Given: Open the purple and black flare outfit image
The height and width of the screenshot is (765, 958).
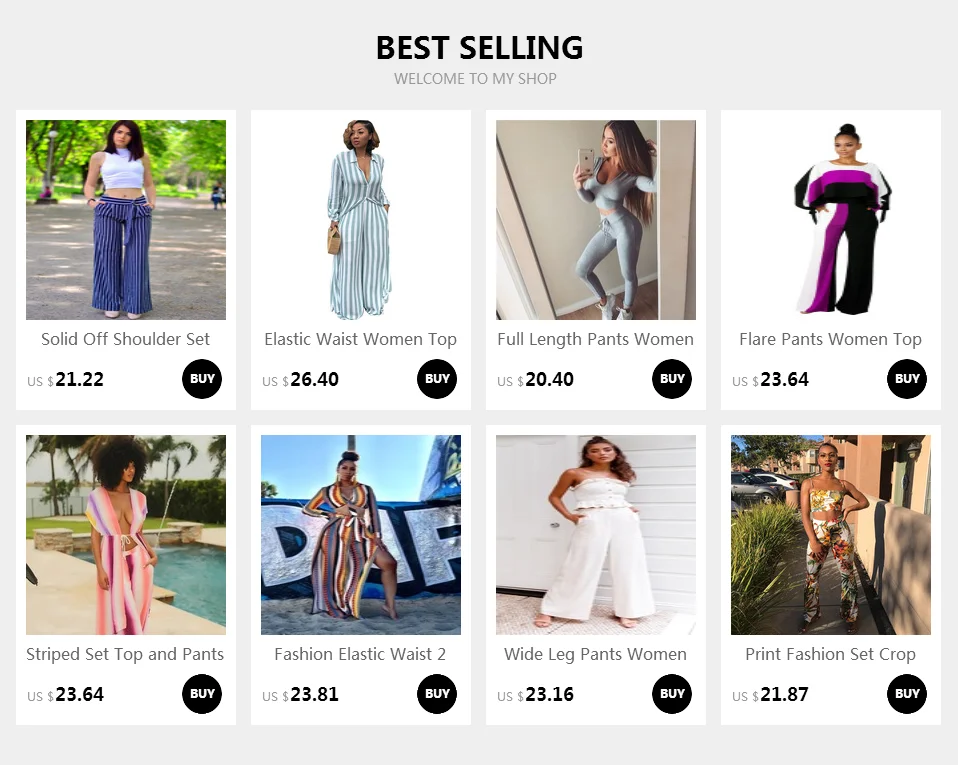Looking at the screenshot, I should pos(831,220).
